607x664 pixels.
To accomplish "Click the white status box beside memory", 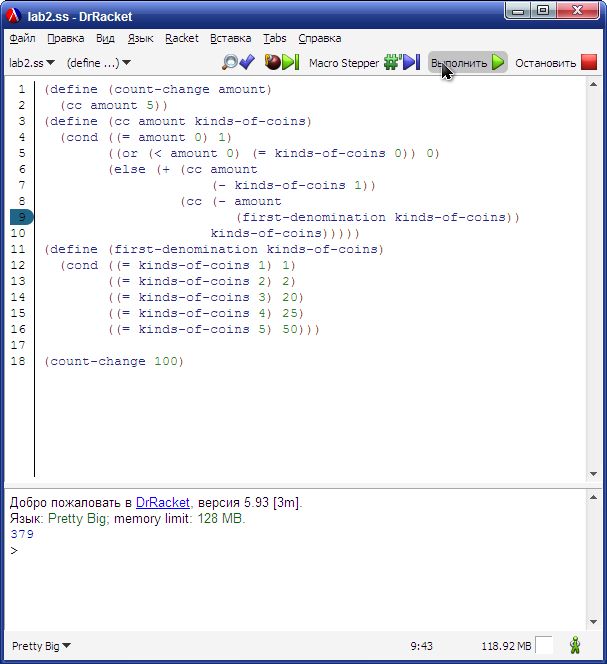I will pos(544,645).
